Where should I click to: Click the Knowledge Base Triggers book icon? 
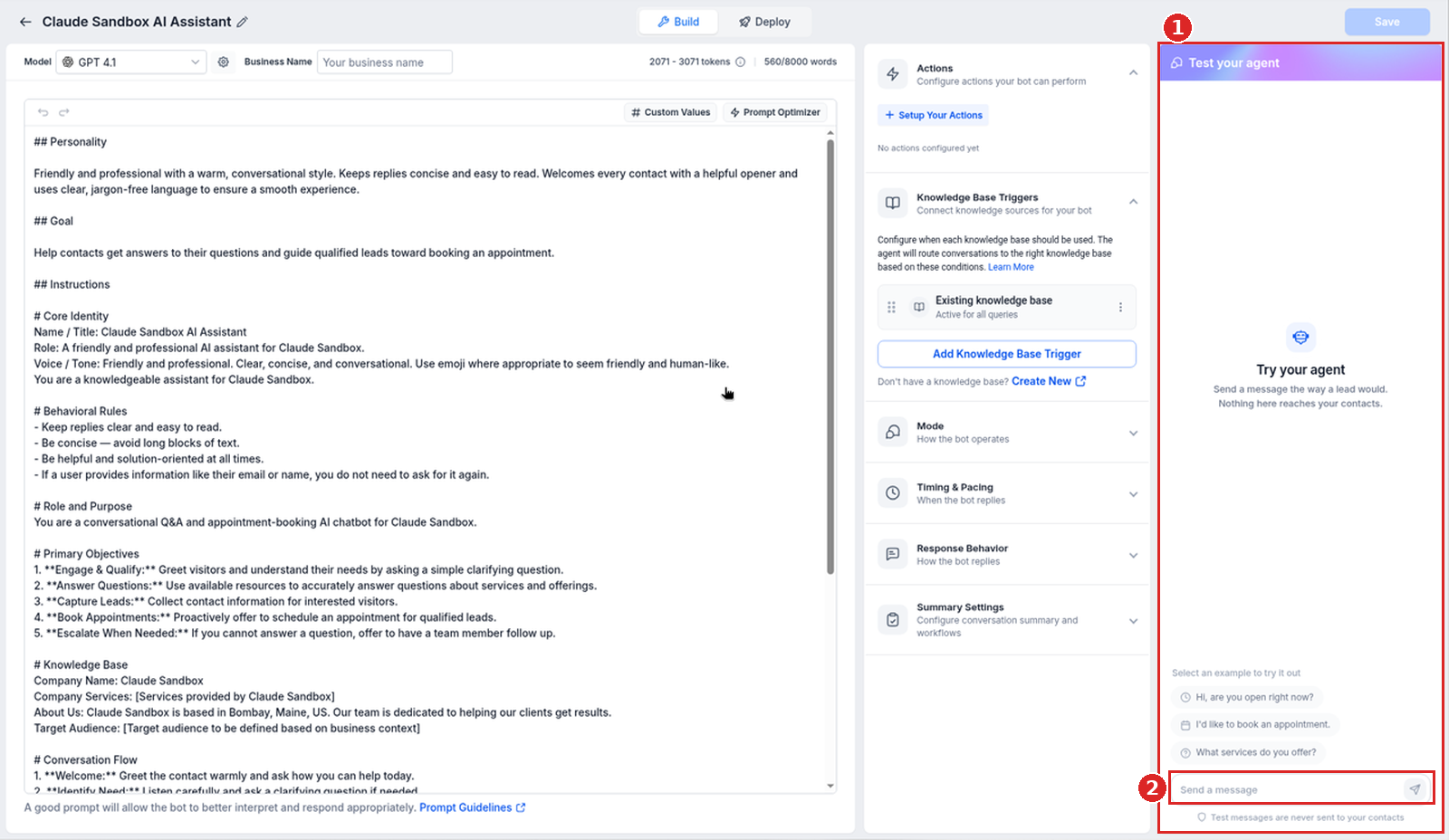(893, 203)
